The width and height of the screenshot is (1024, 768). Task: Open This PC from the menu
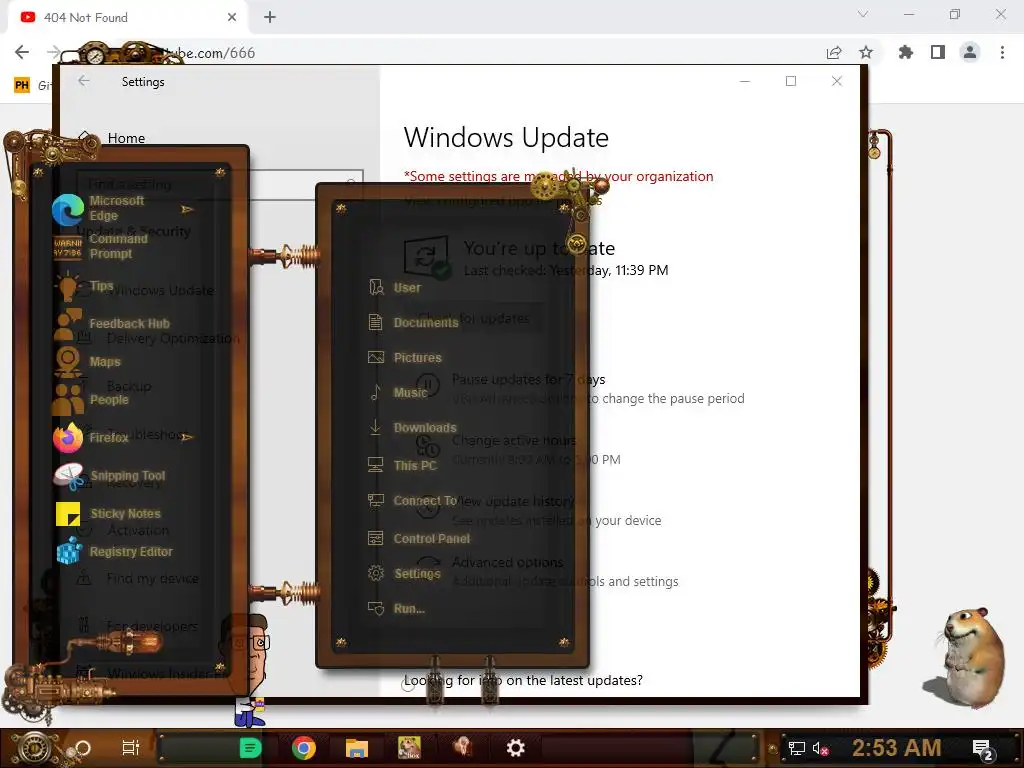tap(402, 466)
